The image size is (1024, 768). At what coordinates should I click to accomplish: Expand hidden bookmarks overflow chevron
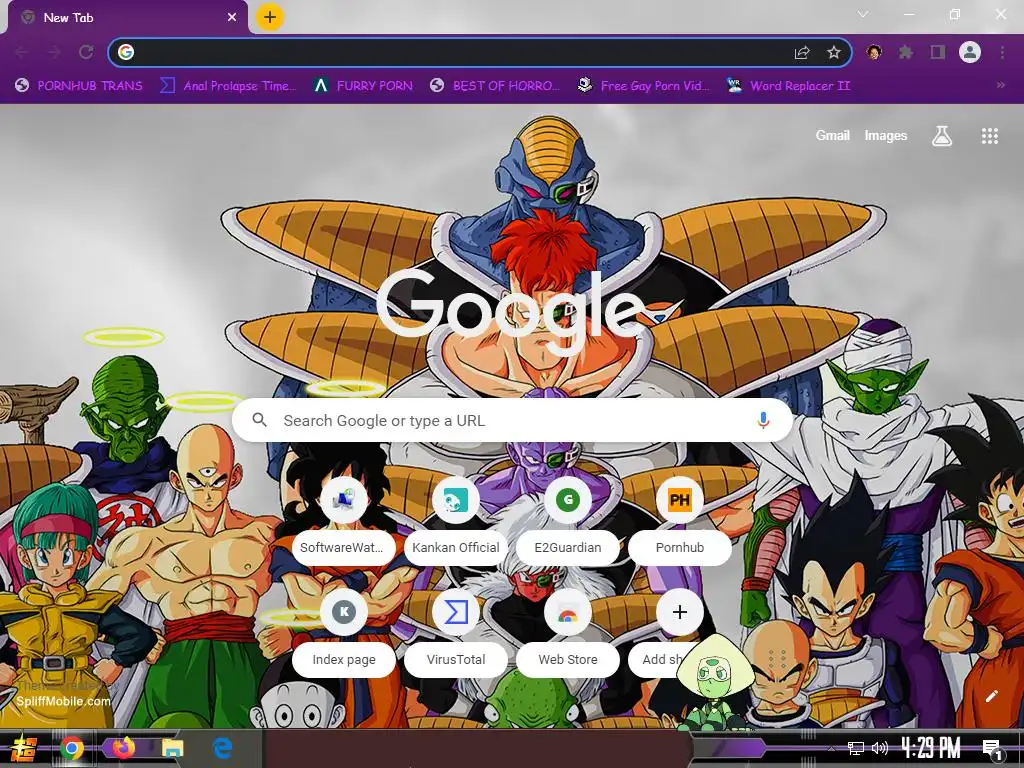pos(1000,85)
